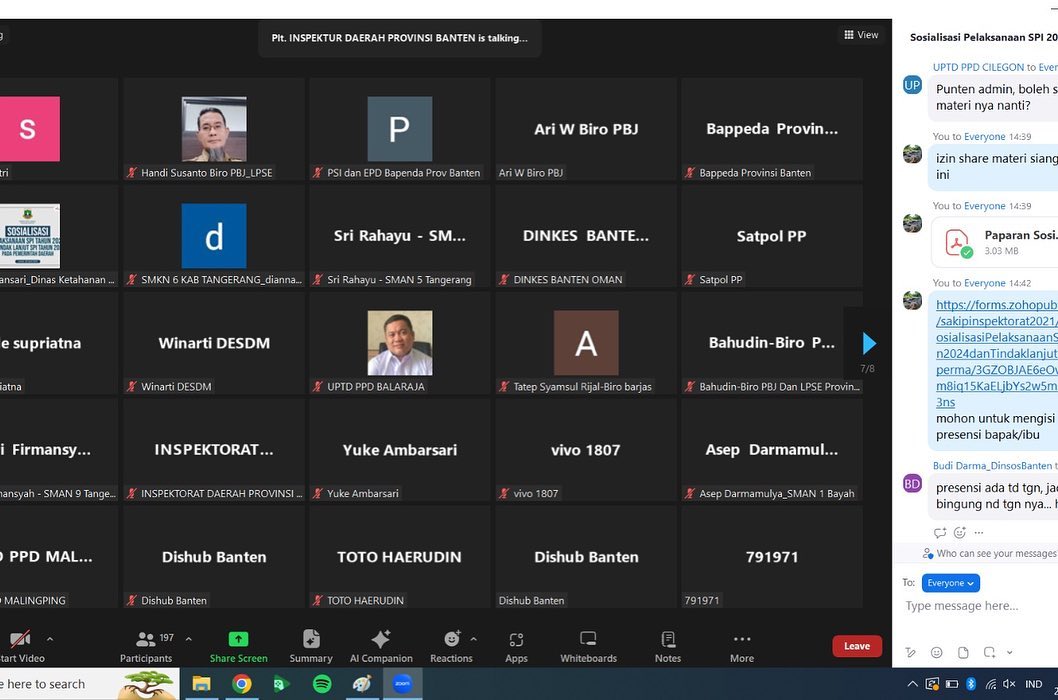Open the Whiteboards tool

[588, 646]
